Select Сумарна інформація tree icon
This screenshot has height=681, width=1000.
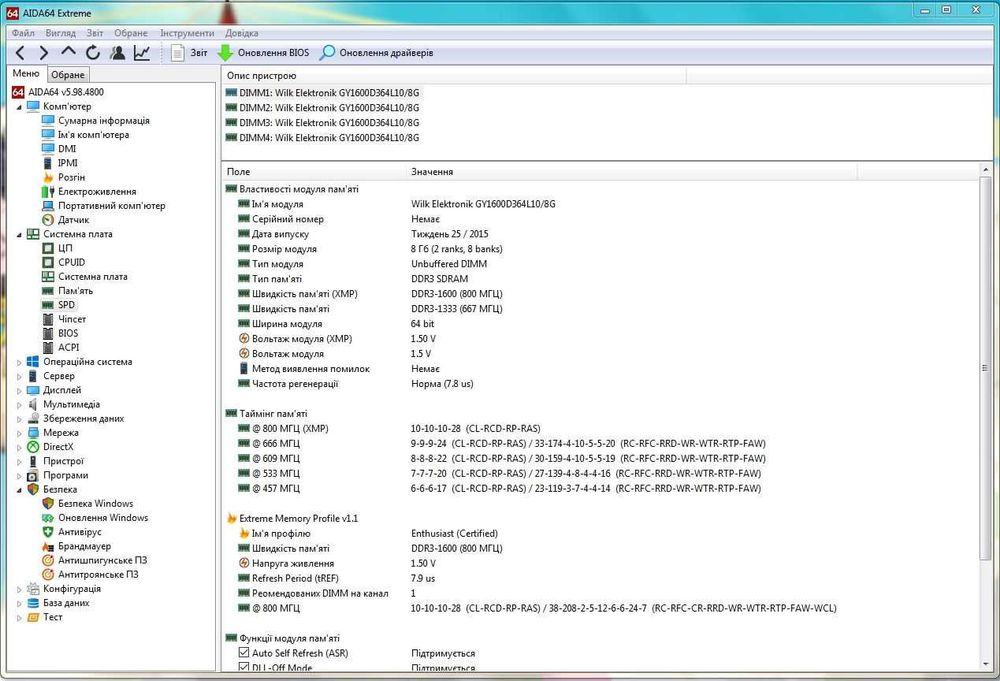[x=48, y=121]
